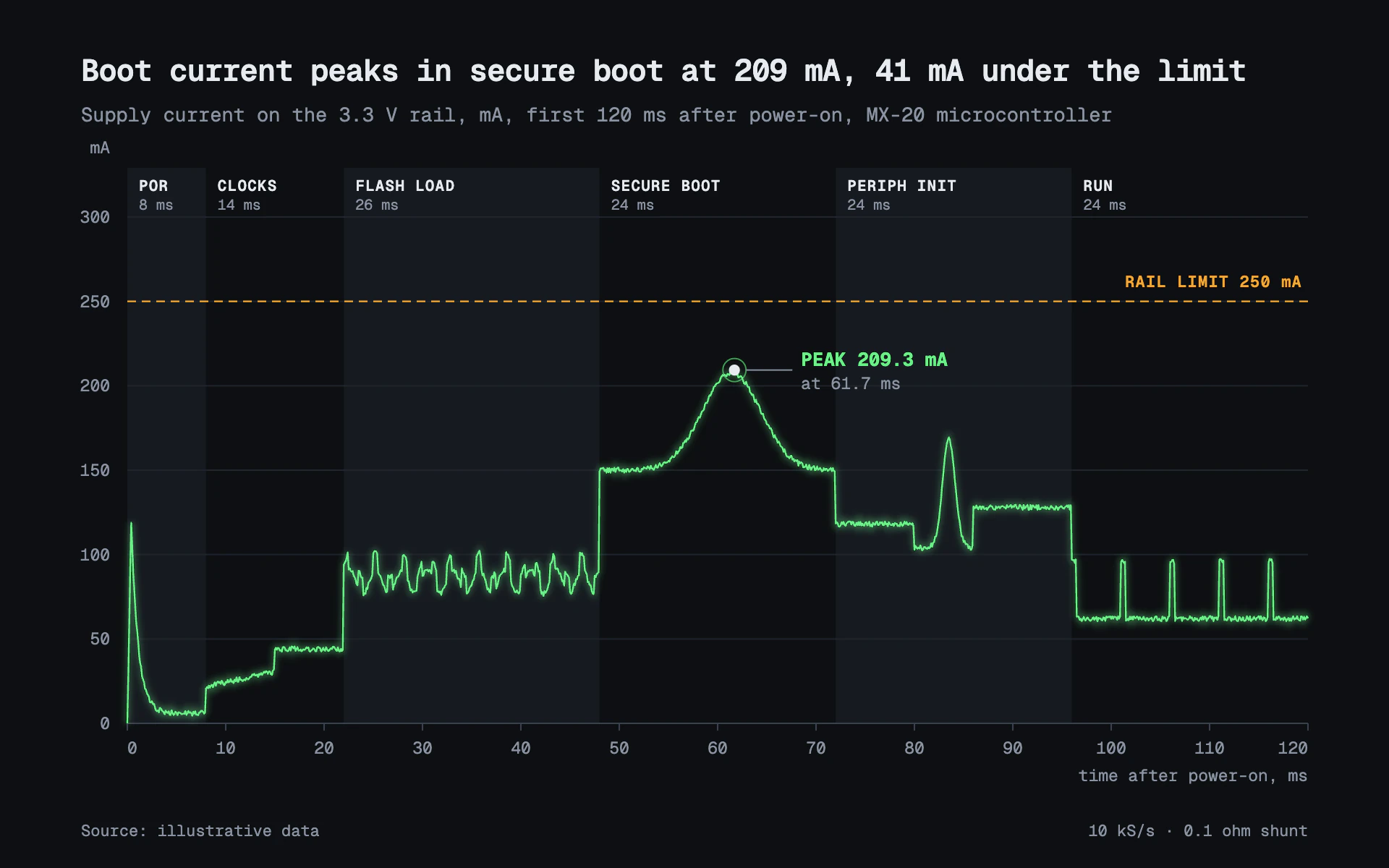1389x868 pixels.
Task: Select the SECURE BOOT phase label
Action: click(x=666, y=186)
